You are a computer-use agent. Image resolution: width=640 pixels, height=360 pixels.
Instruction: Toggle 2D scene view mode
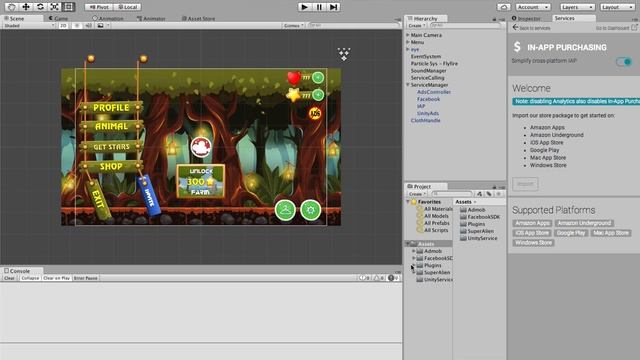[x=63, y=26]
